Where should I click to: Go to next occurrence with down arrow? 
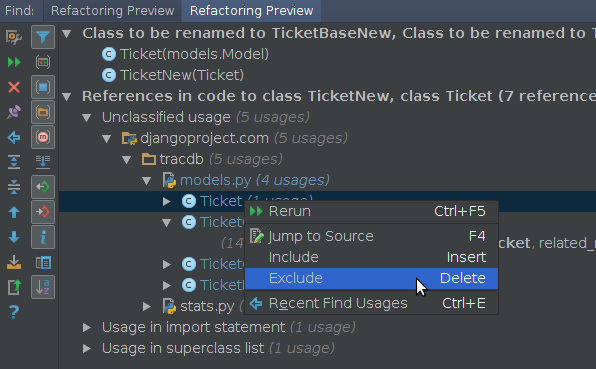pos(14,237)
